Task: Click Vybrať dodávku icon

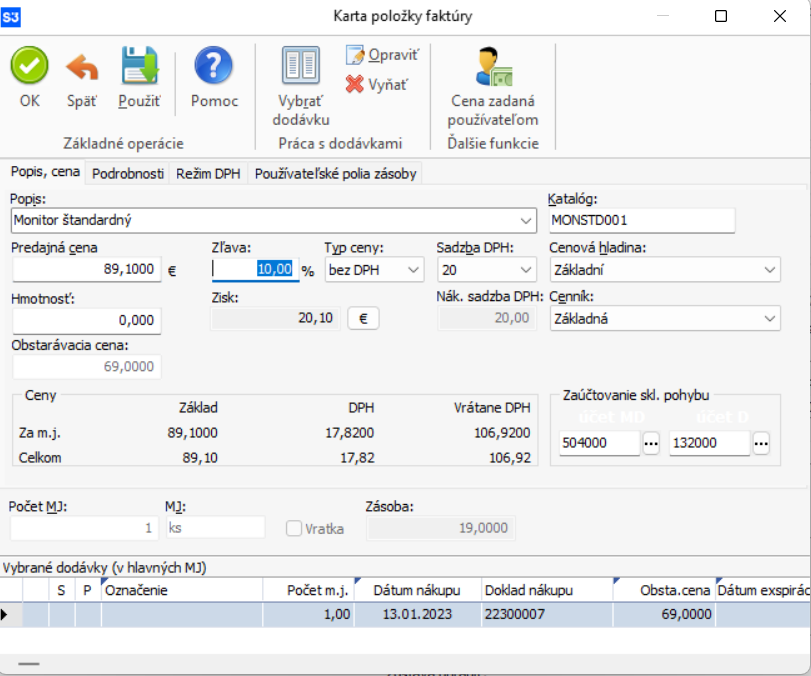Action: pos(301,66)
